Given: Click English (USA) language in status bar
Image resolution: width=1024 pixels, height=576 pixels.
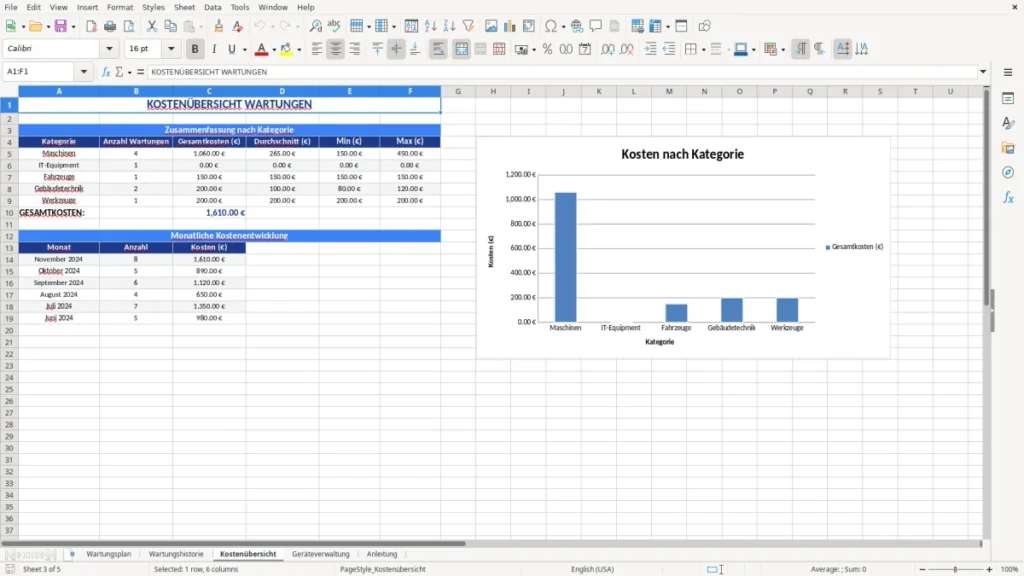Looking at the screenshot, I should (592, 569).
